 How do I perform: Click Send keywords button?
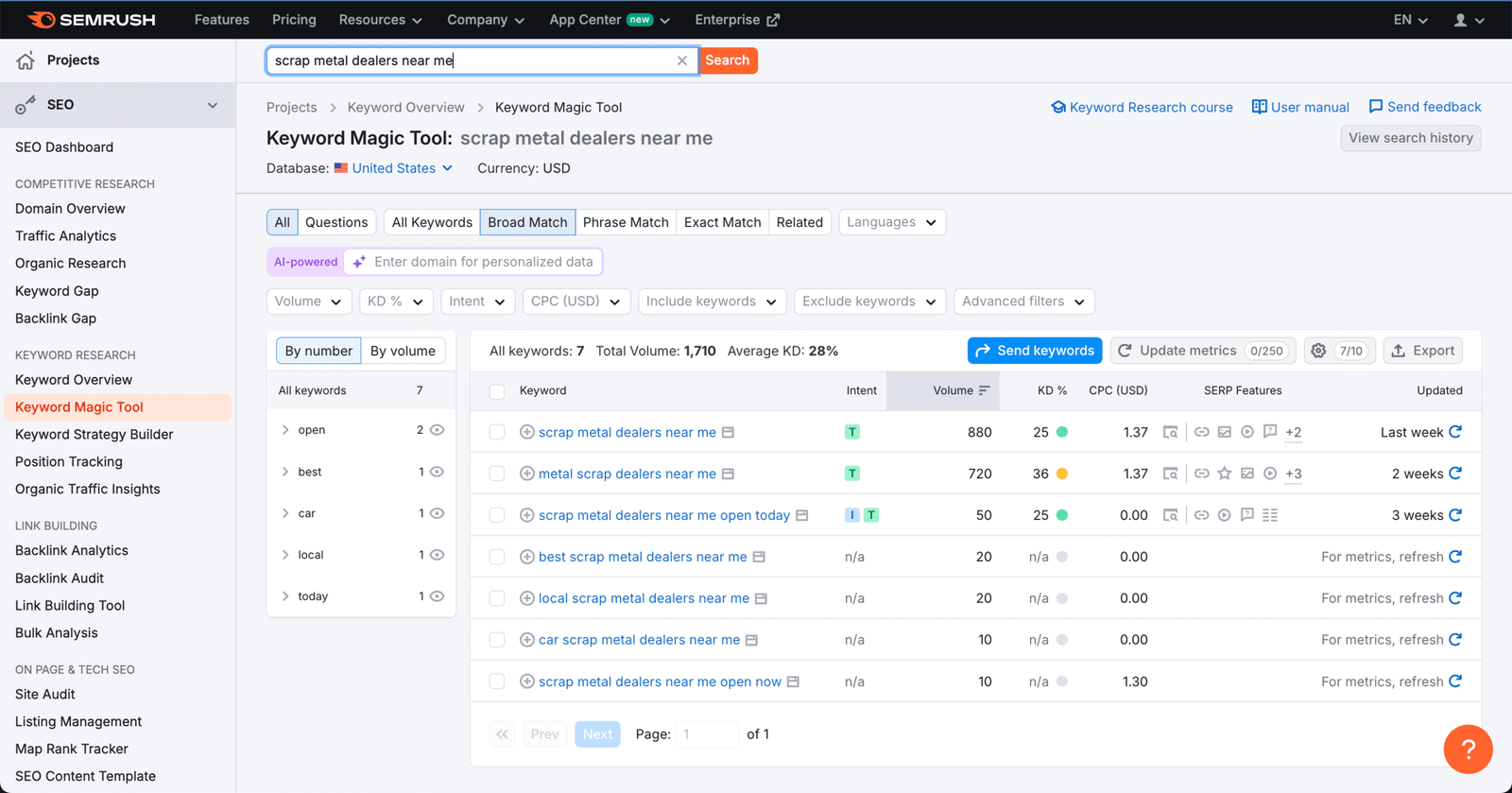pyautogui.click(x=1035, y=351)
